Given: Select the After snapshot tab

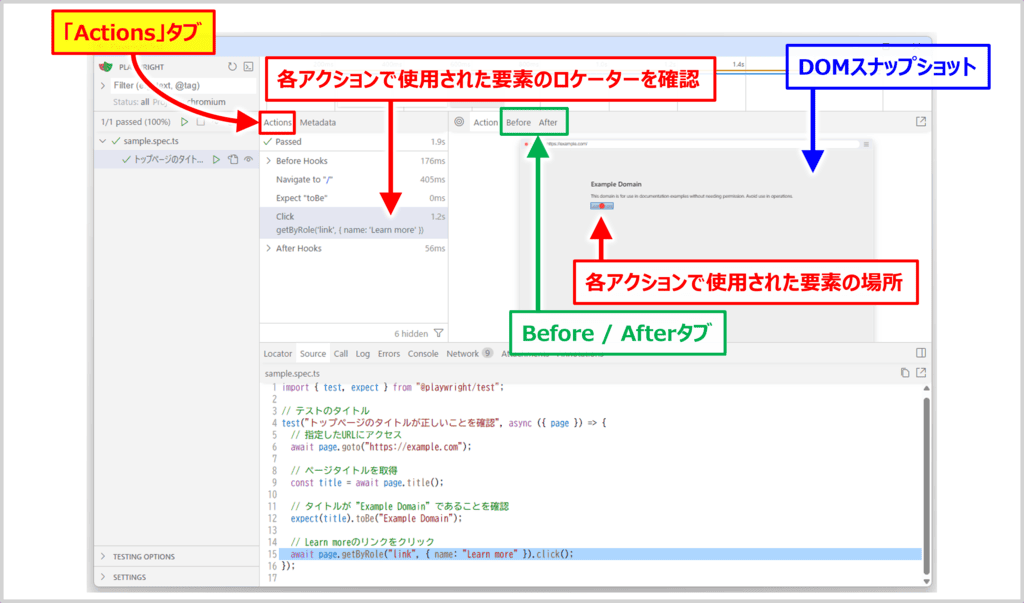Looking at the screenshot, I should 548,122.
